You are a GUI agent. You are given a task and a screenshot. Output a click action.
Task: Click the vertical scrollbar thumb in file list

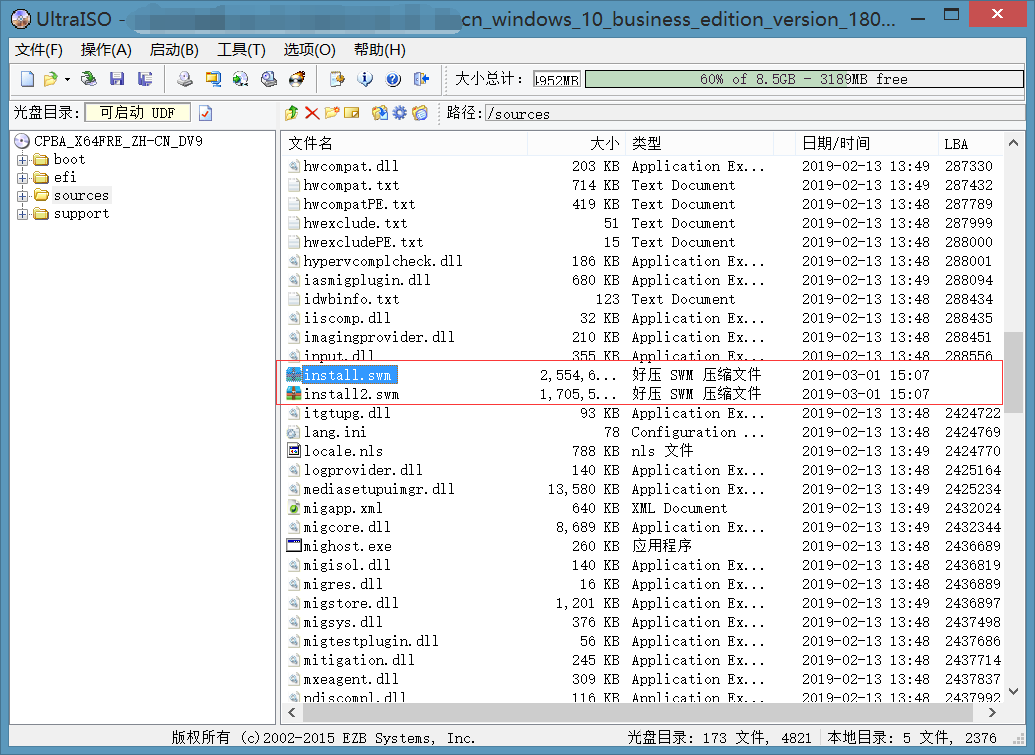pos(1013,372)
